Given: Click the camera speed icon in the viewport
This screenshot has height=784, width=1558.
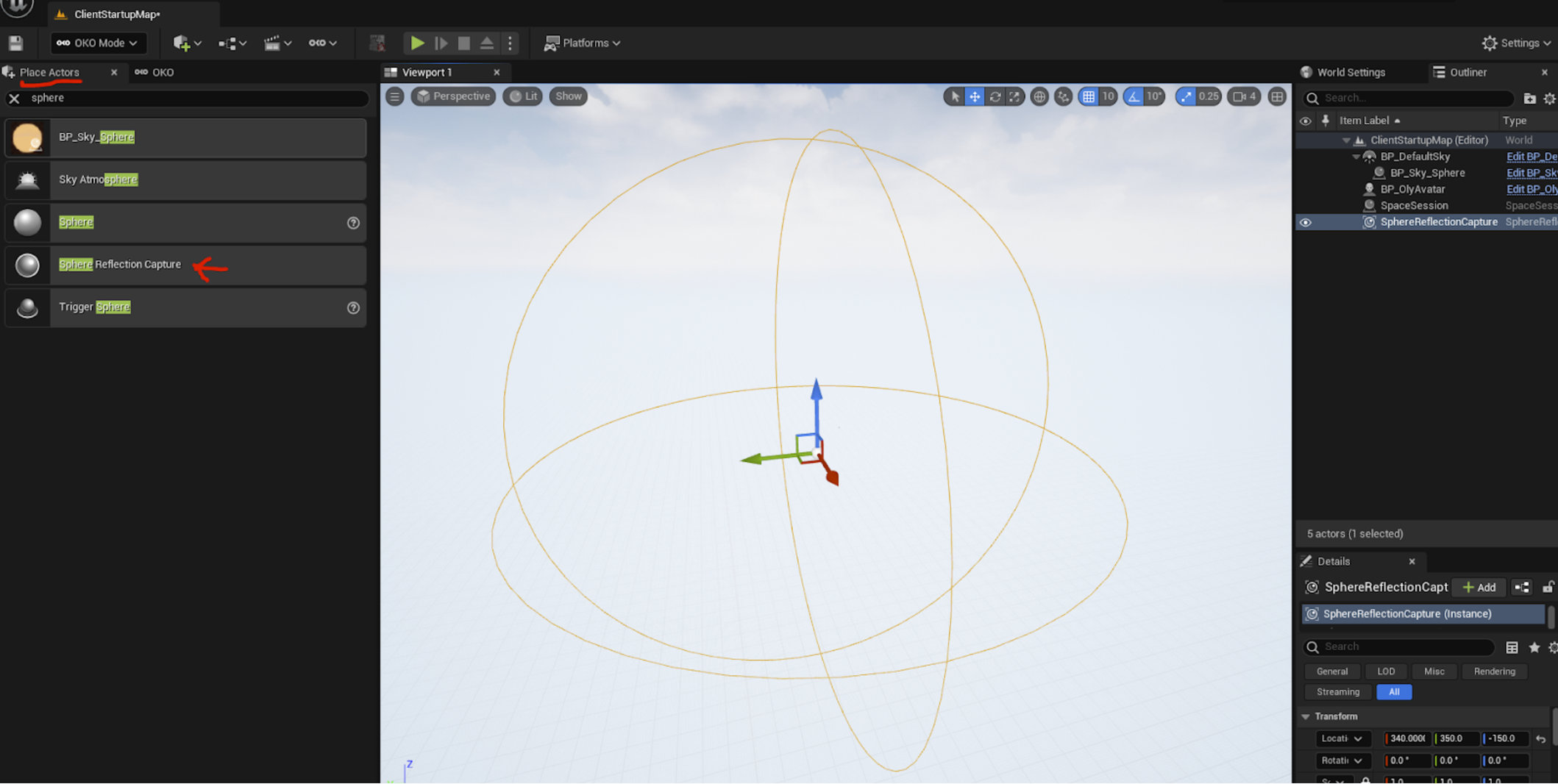Looking at the screenshot, I should tap(1244, 96).
